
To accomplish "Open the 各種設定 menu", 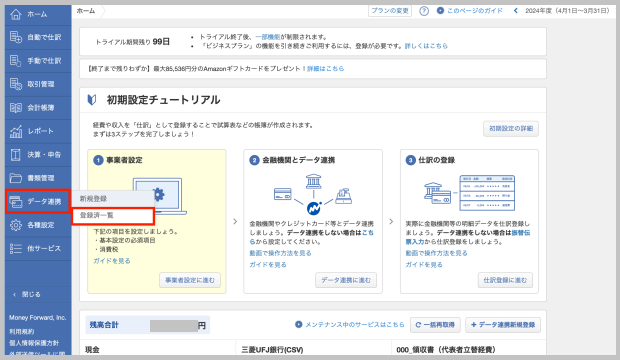I will coord(38,225).
